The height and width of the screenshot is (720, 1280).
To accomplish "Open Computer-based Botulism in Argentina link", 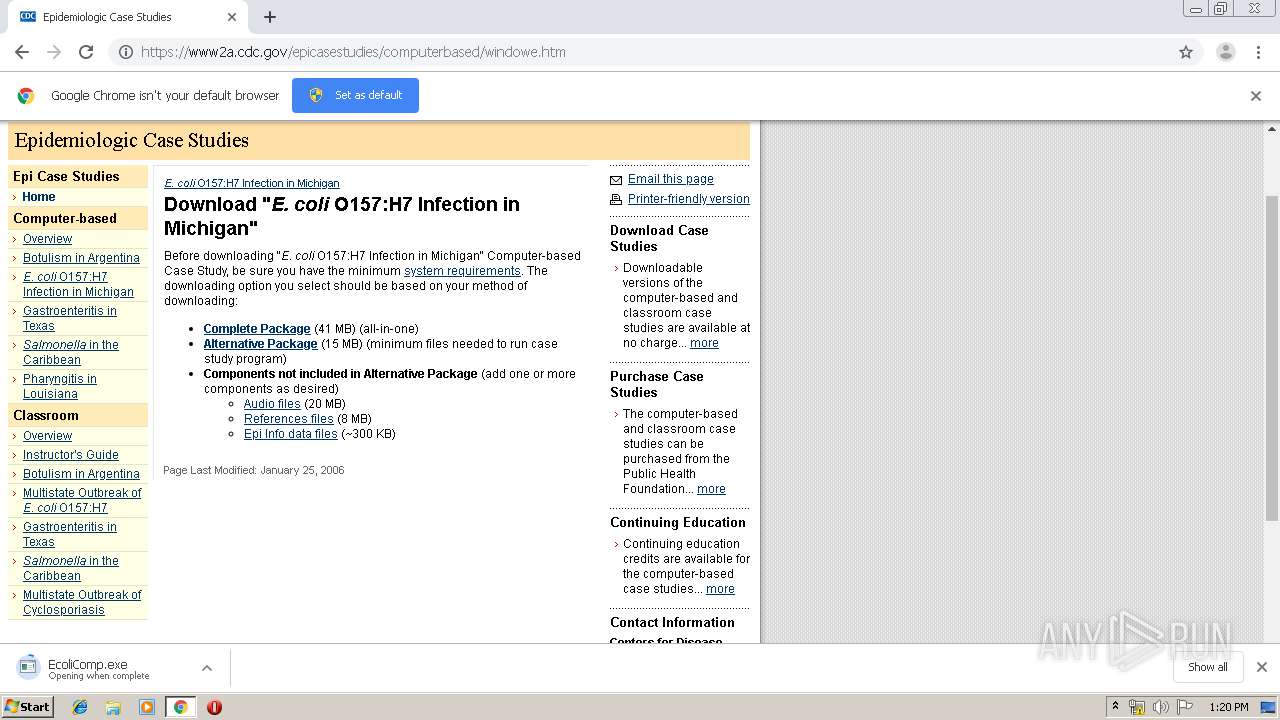I will pyautogui.click(x=81, y=258).
